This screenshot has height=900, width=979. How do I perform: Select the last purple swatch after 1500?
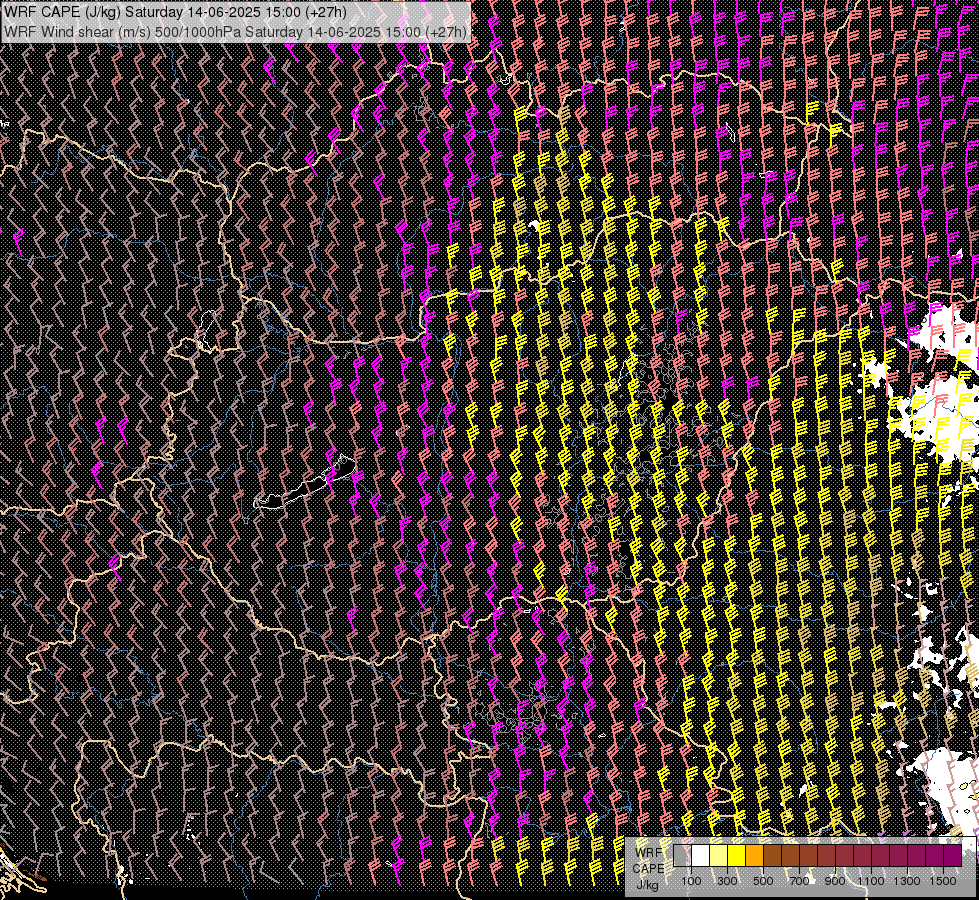pos(953,856)
